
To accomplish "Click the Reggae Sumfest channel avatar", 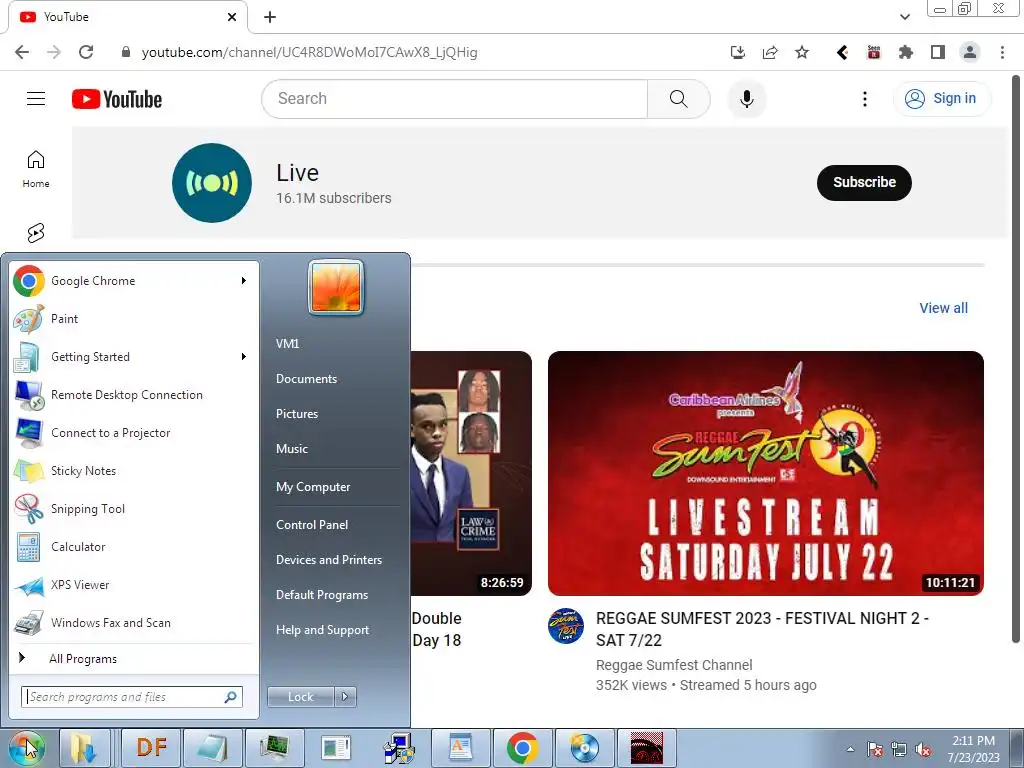I will point(566,626).
